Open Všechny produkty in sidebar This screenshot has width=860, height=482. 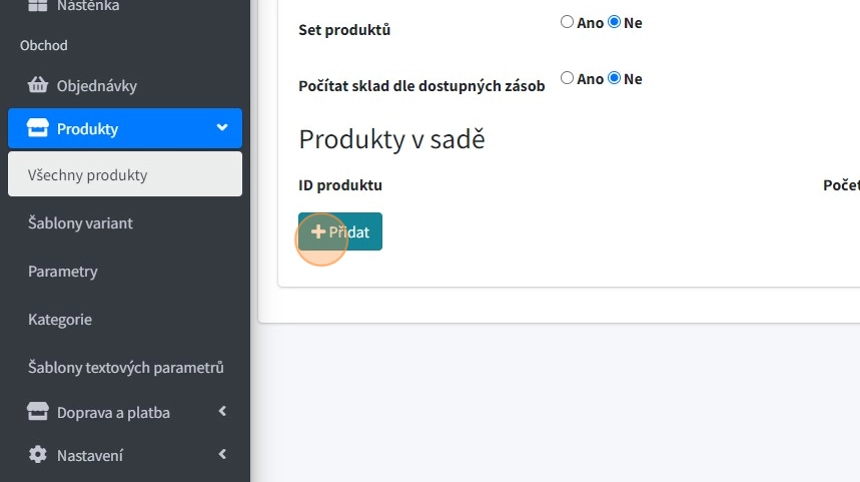[x=88, y=175]
